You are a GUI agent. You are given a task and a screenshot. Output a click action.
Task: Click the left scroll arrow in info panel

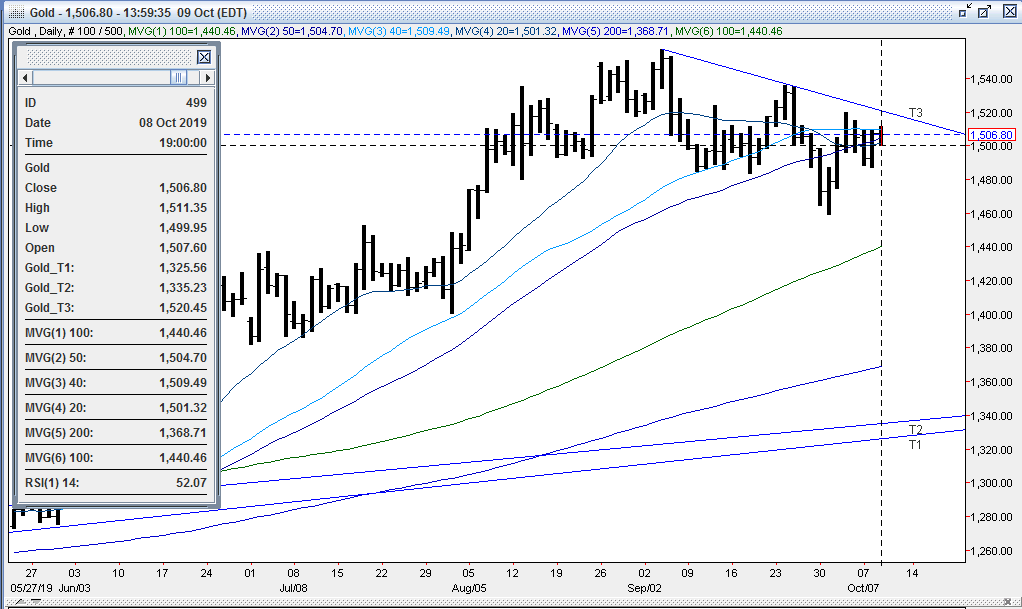(x=25, y=78)
